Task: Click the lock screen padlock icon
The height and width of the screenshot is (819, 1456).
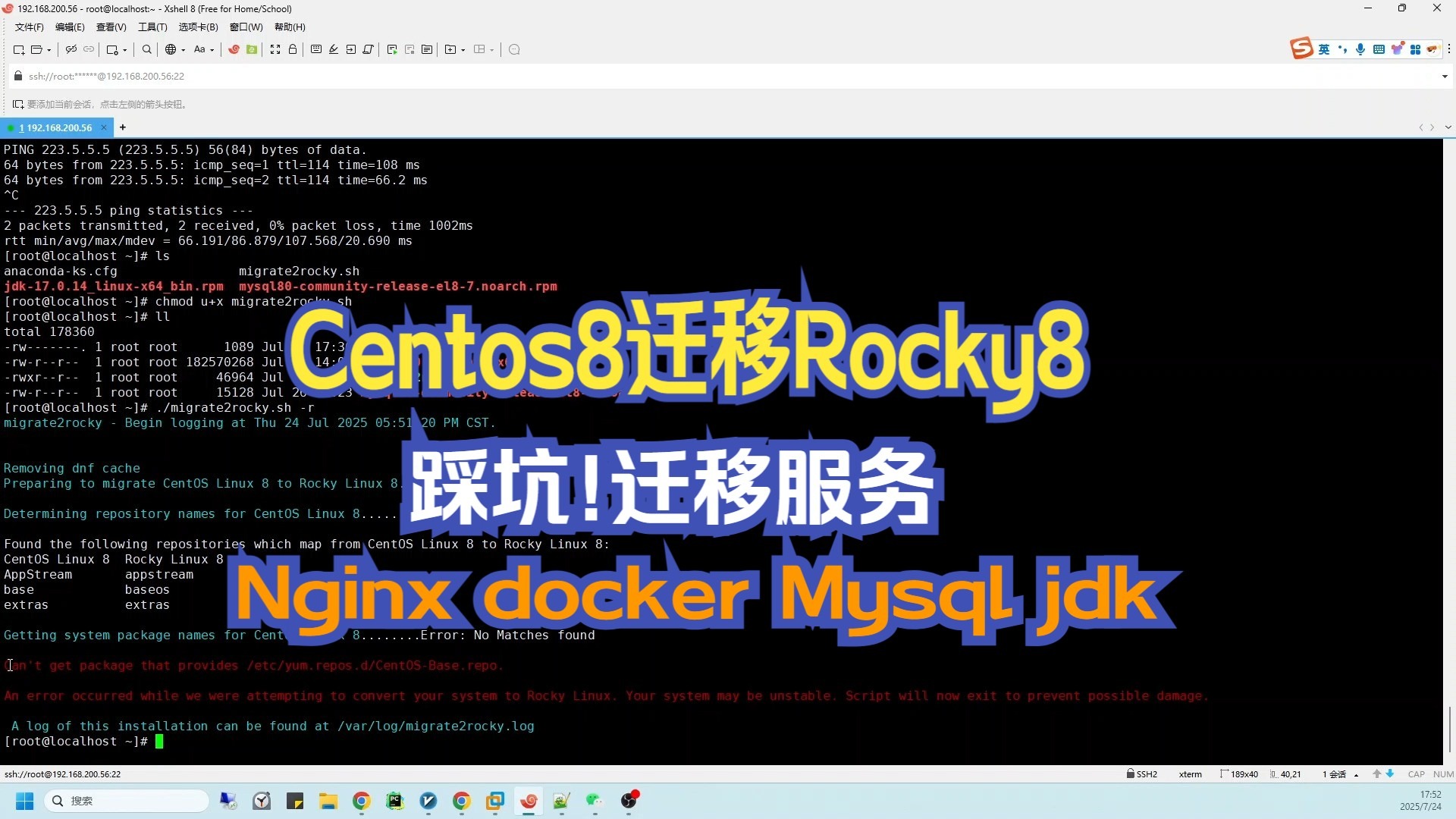Action: 293,50
